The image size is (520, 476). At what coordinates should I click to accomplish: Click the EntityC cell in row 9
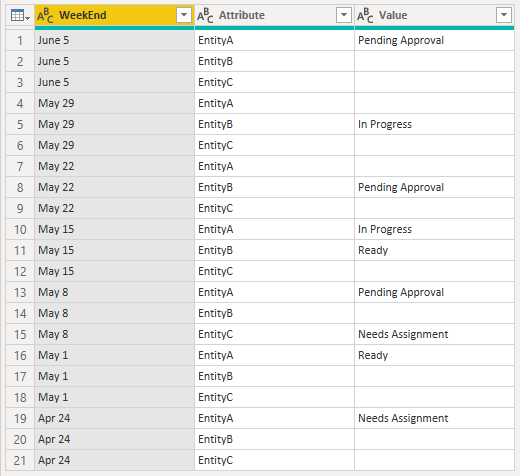(x=274, y=209)
